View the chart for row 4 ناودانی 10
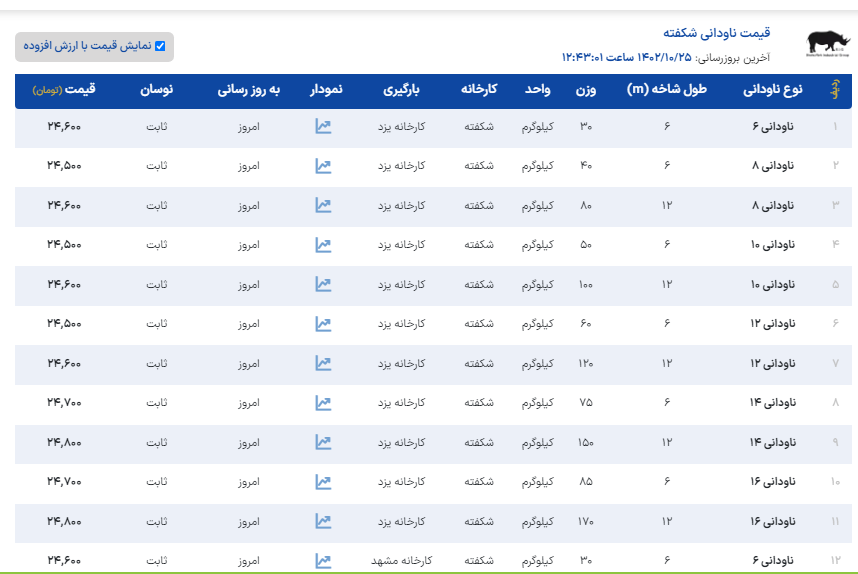This screenshot has width=858, height=574. [x=323, y=245]
